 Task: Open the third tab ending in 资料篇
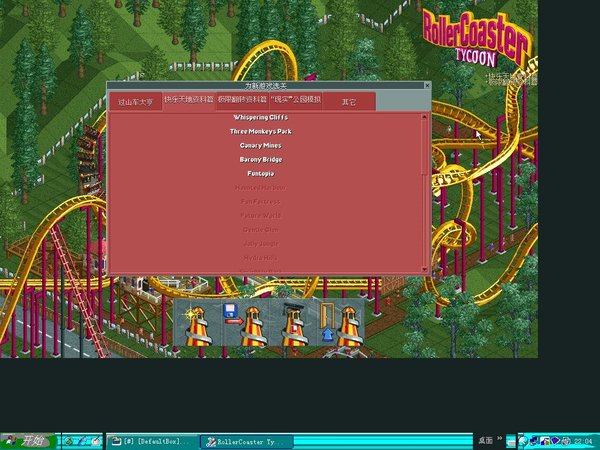242,101
